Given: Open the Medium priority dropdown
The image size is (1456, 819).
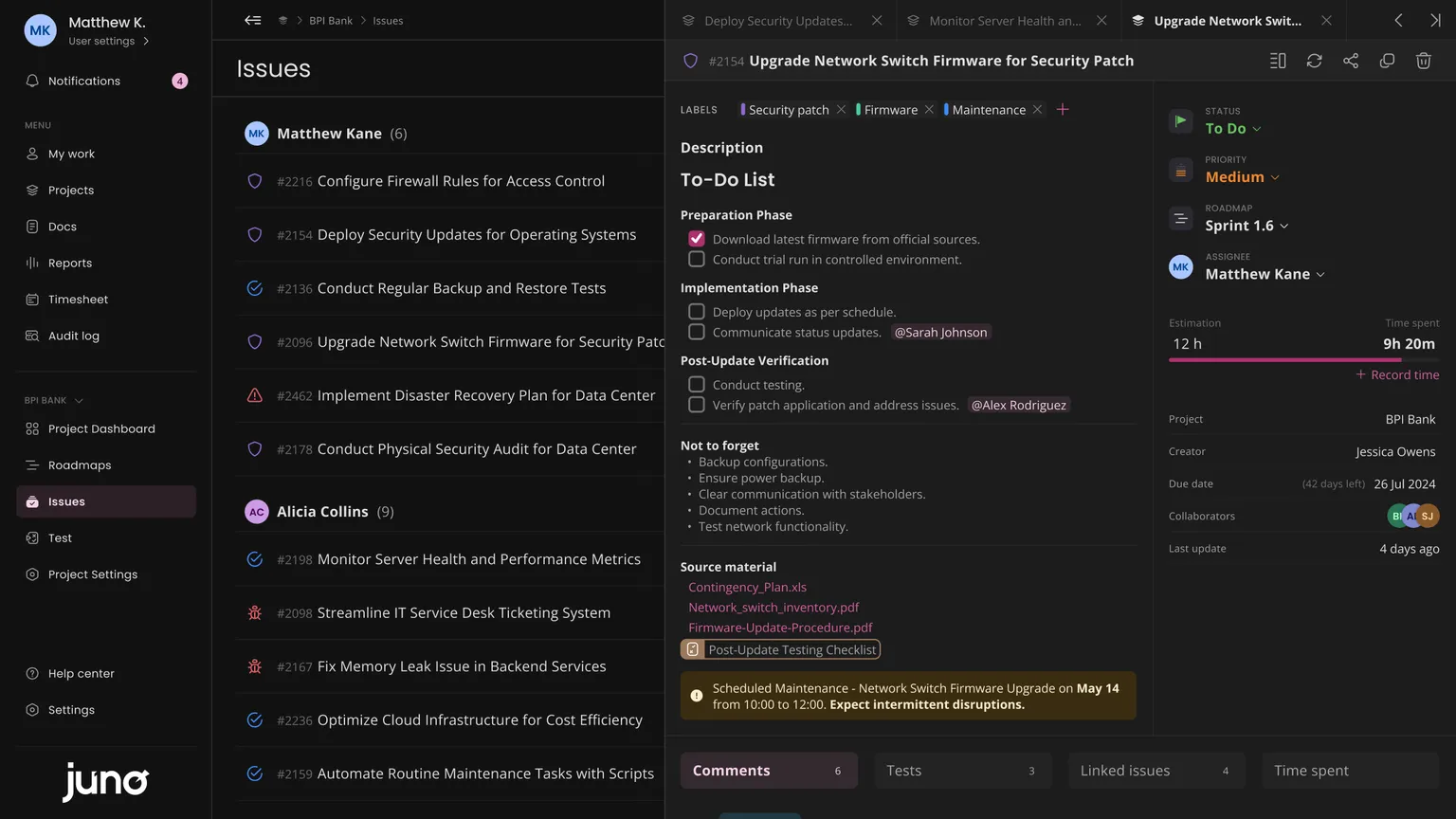Looking at the screenshot, I should [1242, 176].
